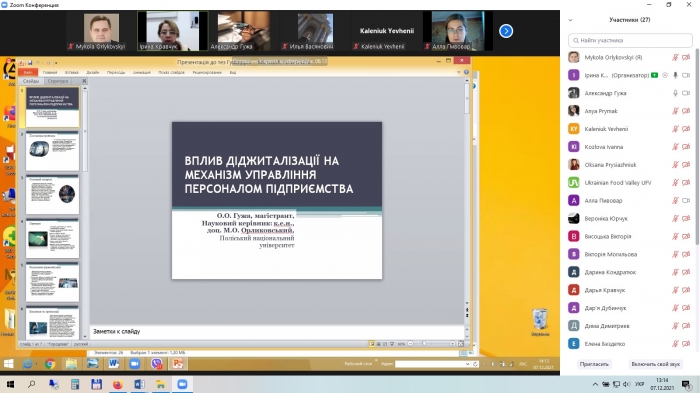
Task: Expand hidden system tray icons arrow
Action: click(595, 384)
